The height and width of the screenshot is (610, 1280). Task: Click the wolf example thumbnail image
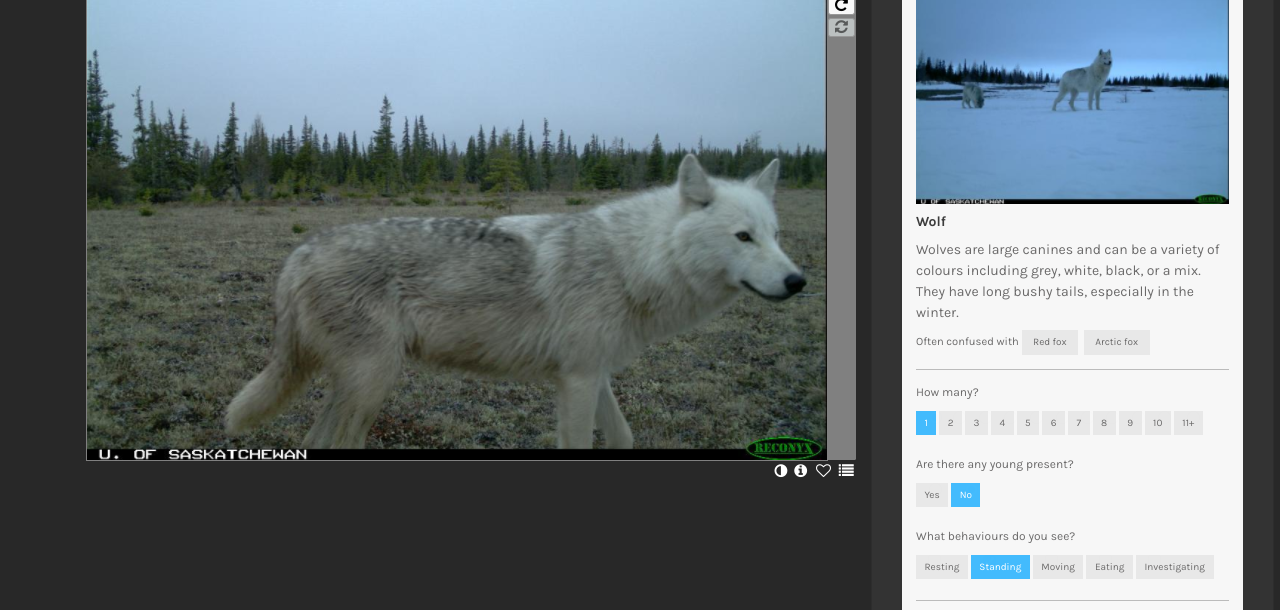pos(1072,102)
